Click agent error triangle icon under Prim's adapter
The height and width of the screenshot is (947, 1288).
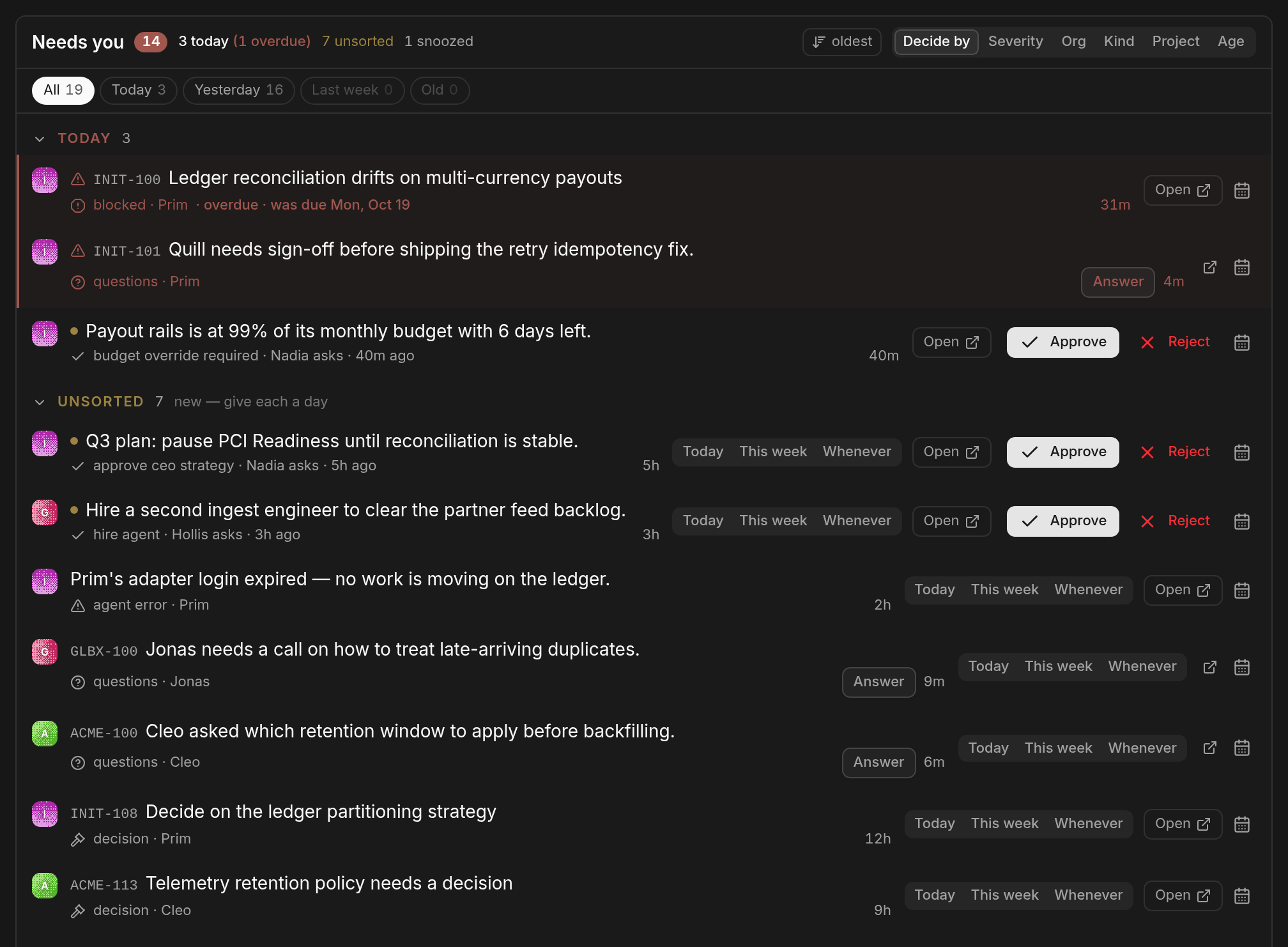(78, 606)
